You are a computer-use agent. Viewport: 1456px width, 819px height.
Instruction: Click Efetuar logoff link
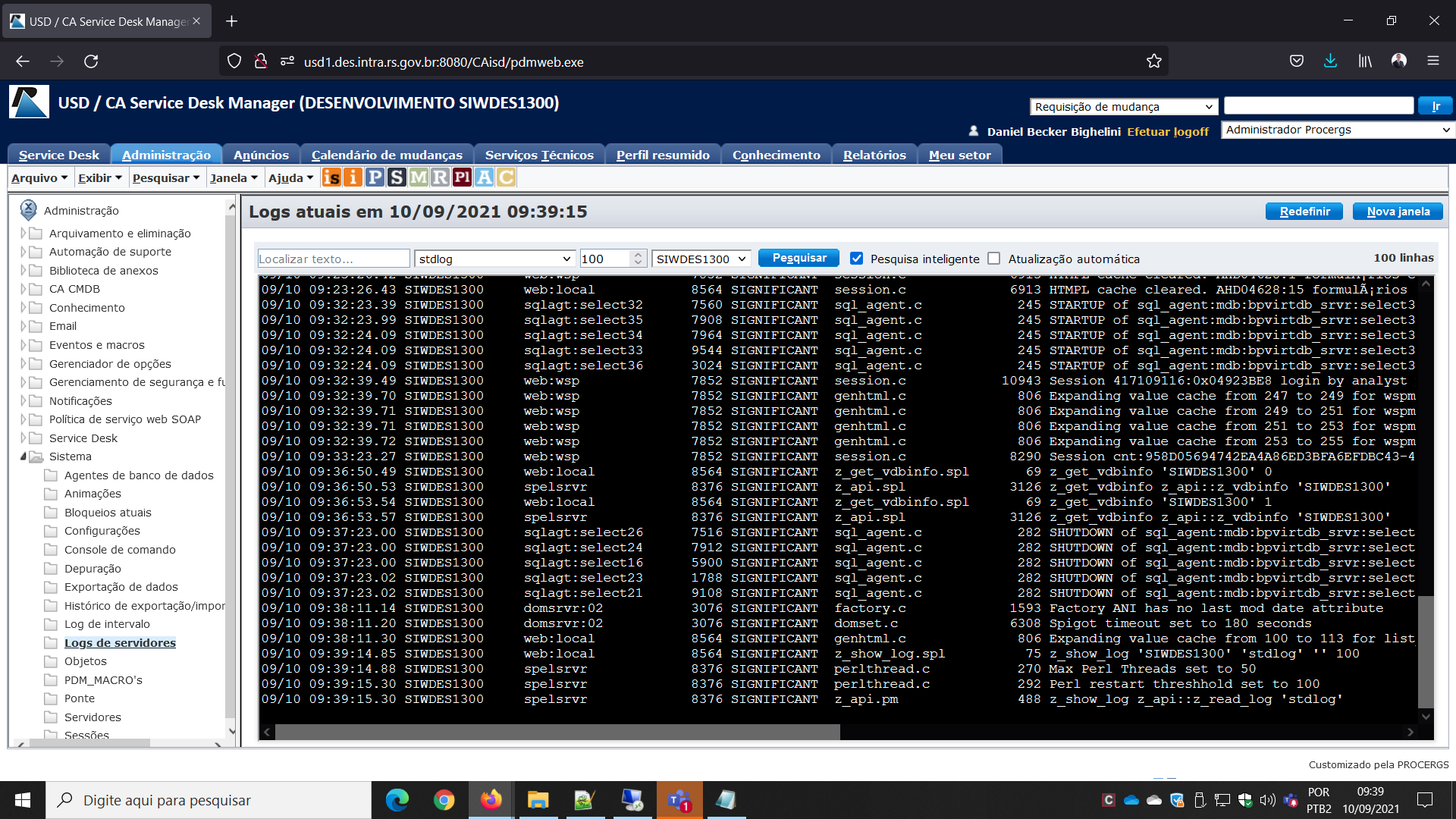click(1168, 131)
